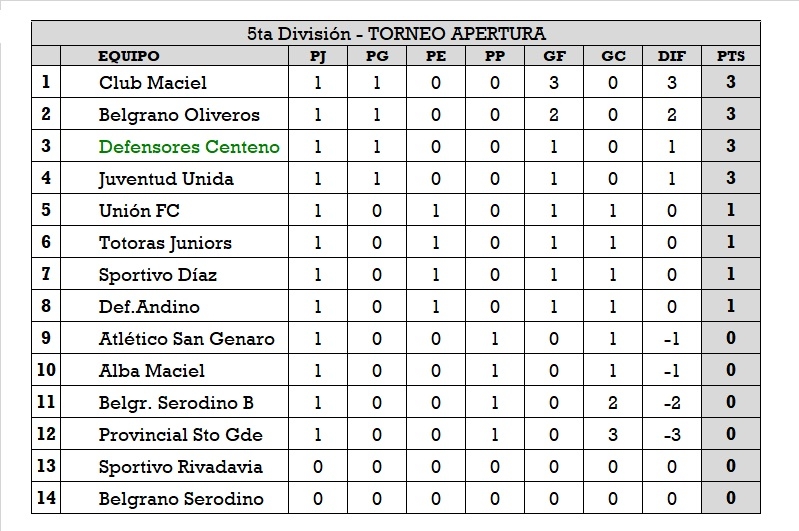Select Provincial Sto Gde team name
Image resolution: width=799 pixels, height=531 pixels.
click(180, 435)
